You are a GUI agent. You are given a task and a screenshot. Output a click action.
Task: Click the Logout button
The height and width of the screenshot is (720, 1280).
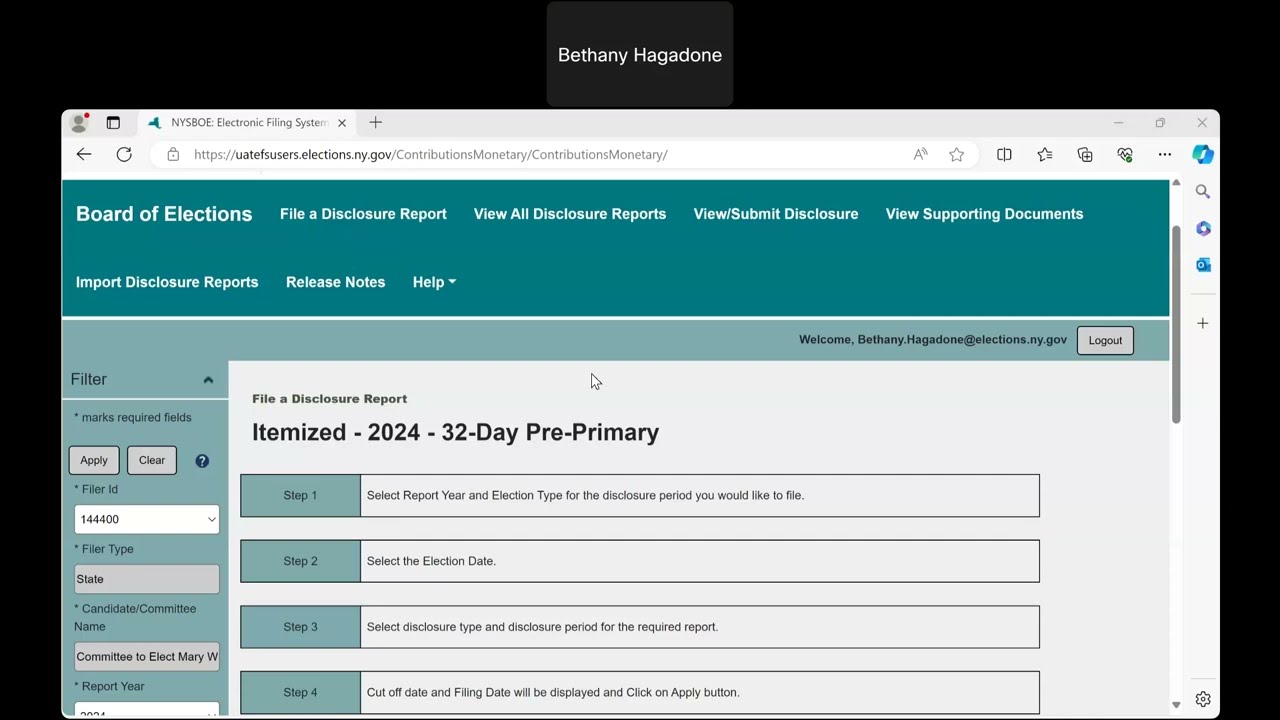(1105, 340)
